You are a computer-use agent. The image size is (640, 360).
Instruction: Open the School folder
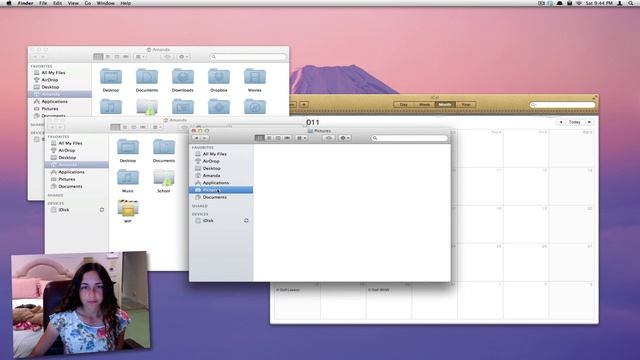coord(164,181)
